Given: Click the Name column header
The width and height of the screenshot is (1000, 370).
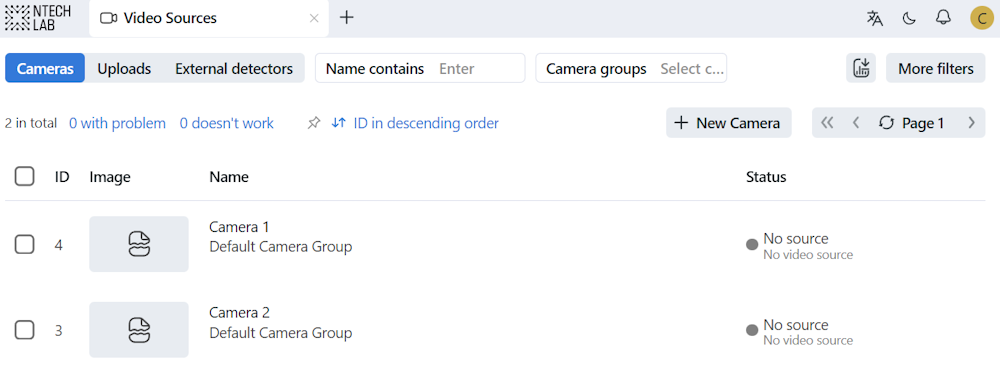Looking at the screenshot, I should (229, 177).
